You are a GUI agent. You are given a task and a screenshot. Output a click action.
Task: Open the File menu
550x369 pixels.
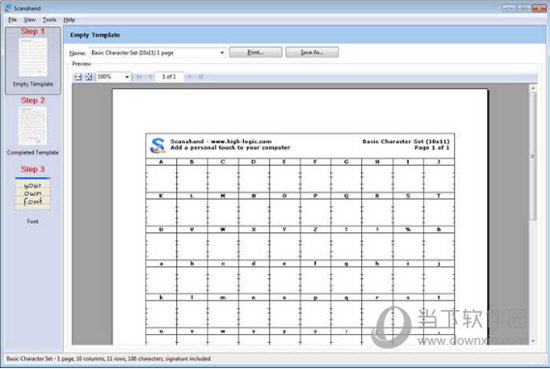12,20
